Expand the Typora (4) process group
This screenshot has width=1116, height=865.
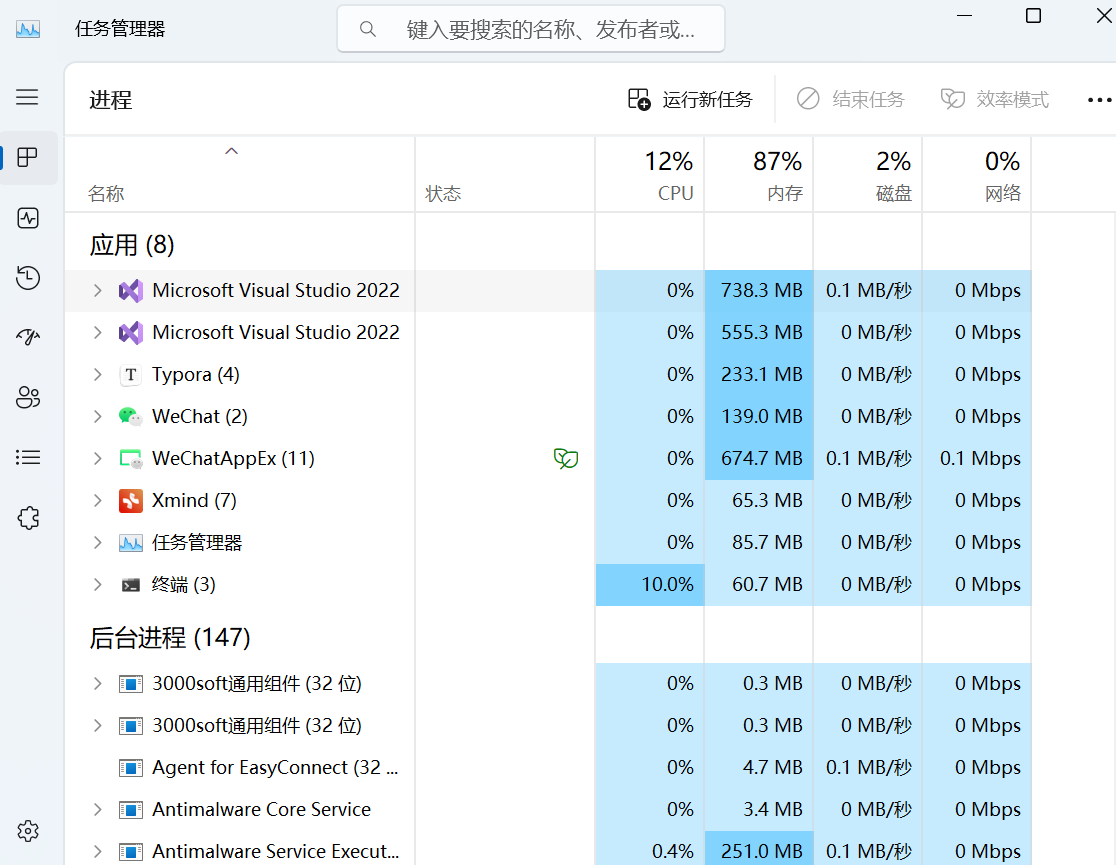click(x=98, y=374)
